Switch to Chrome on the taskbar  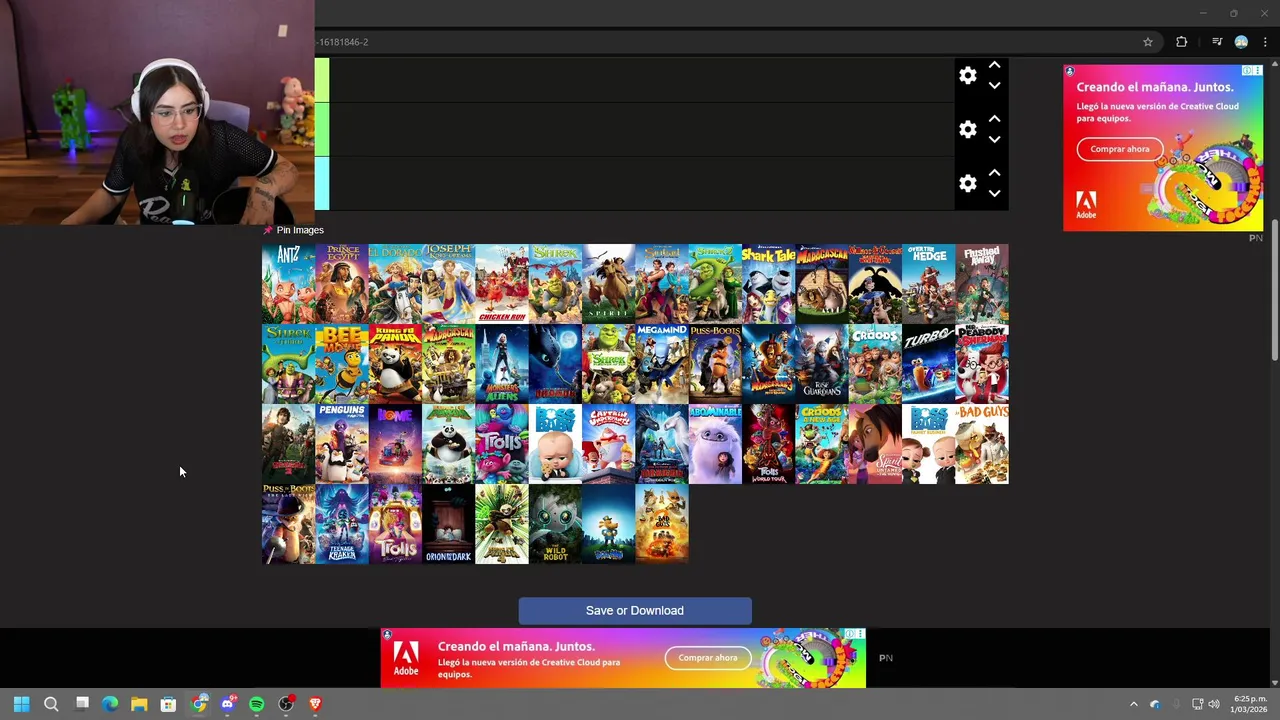199,704
